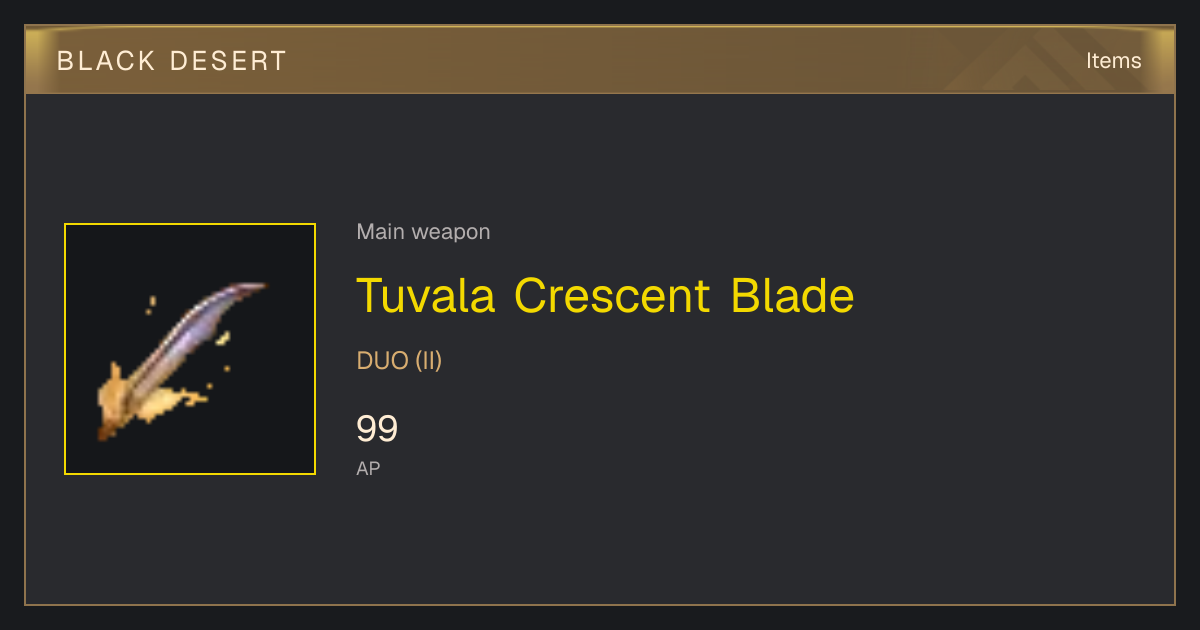Image resolution: width=1200 pixels, height=630 pixels.
Task: Click the (II) roman numeral text
Action: pyautogui.click(x=429, y=361)
